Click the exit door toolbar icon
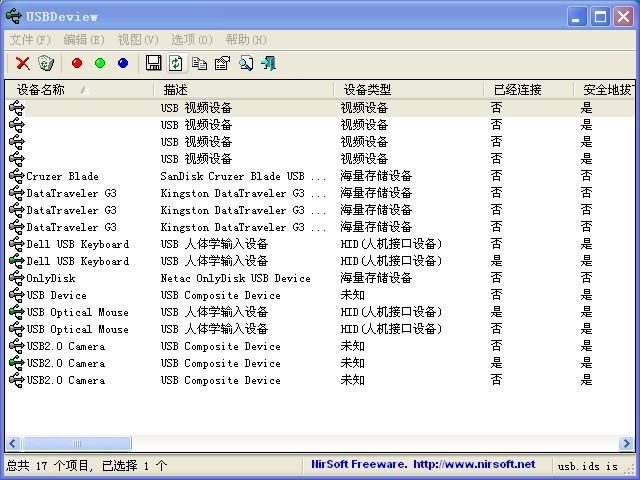 point(268,63)
